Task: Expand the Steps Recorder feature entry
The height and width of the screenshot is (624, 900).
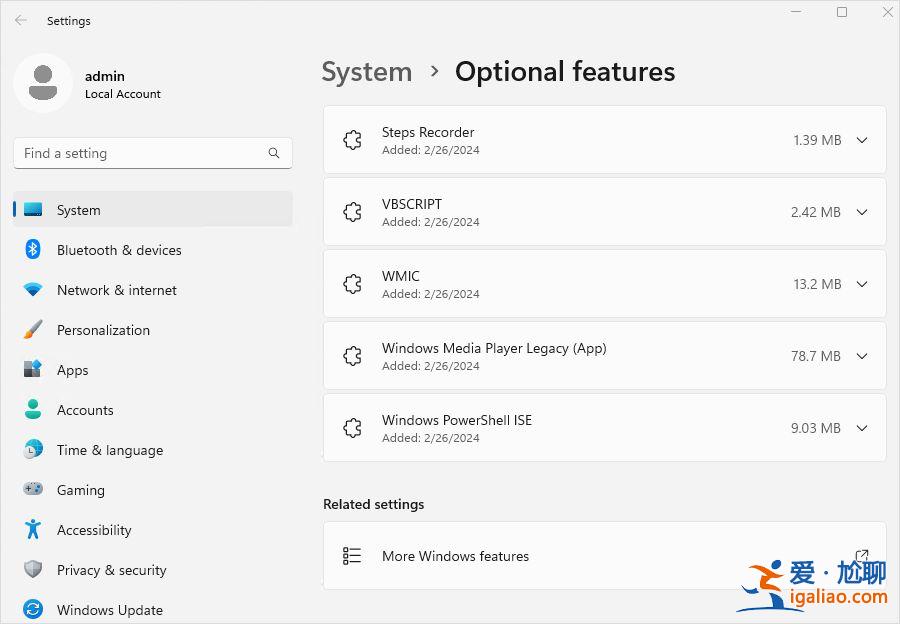Action: pyautogui.click(x=862, y=140)
